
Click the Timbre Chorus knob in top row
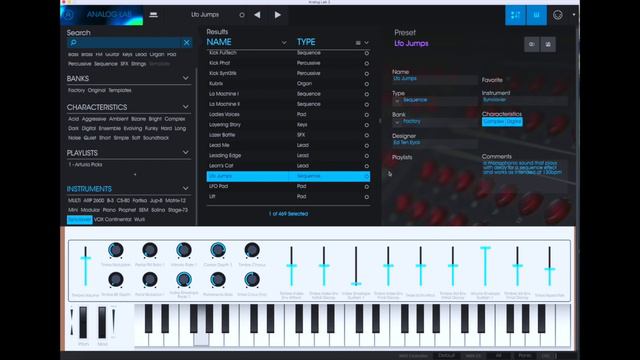click(252, 250)
